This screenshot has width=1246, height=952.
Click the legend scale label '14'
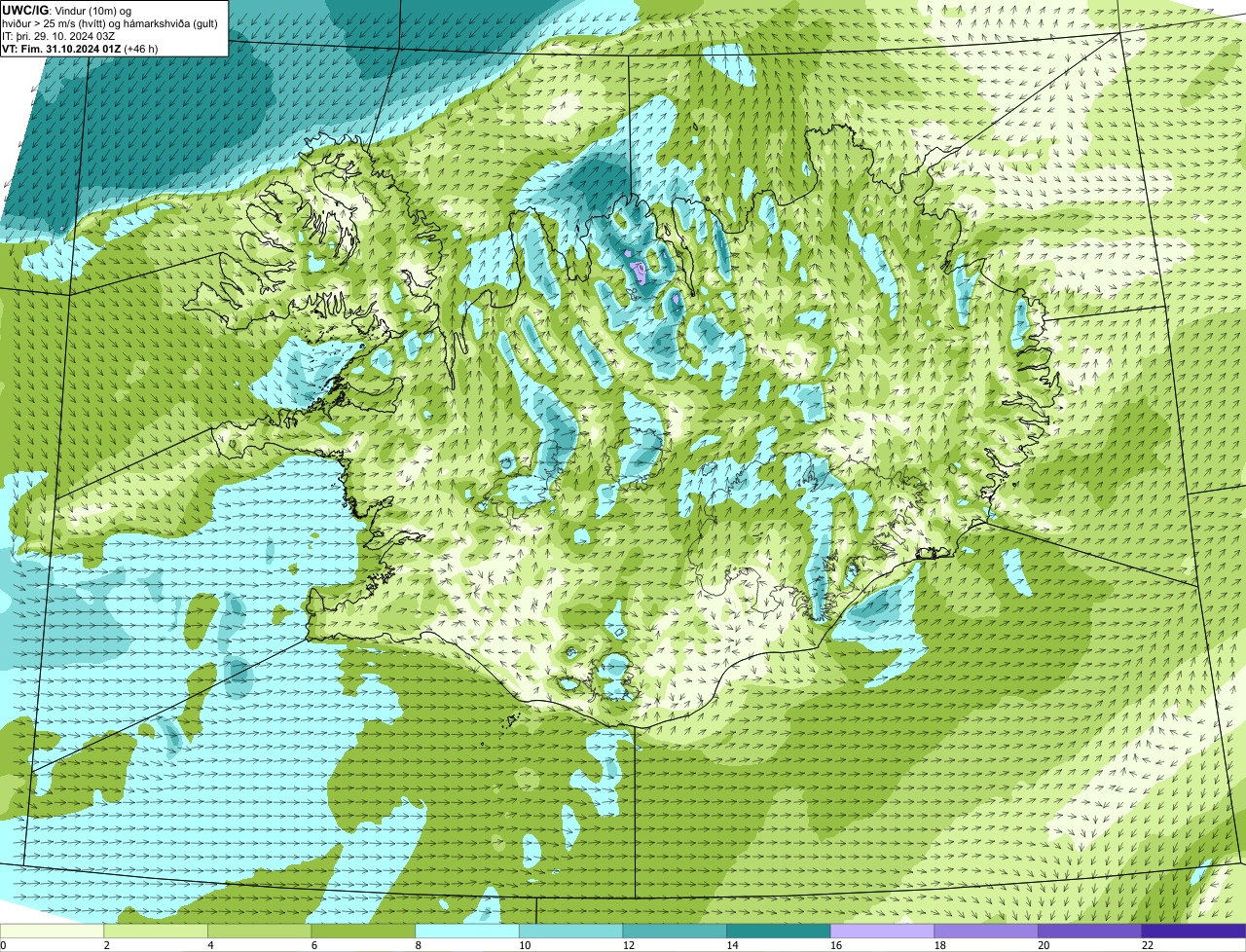[x=732, y=945]
